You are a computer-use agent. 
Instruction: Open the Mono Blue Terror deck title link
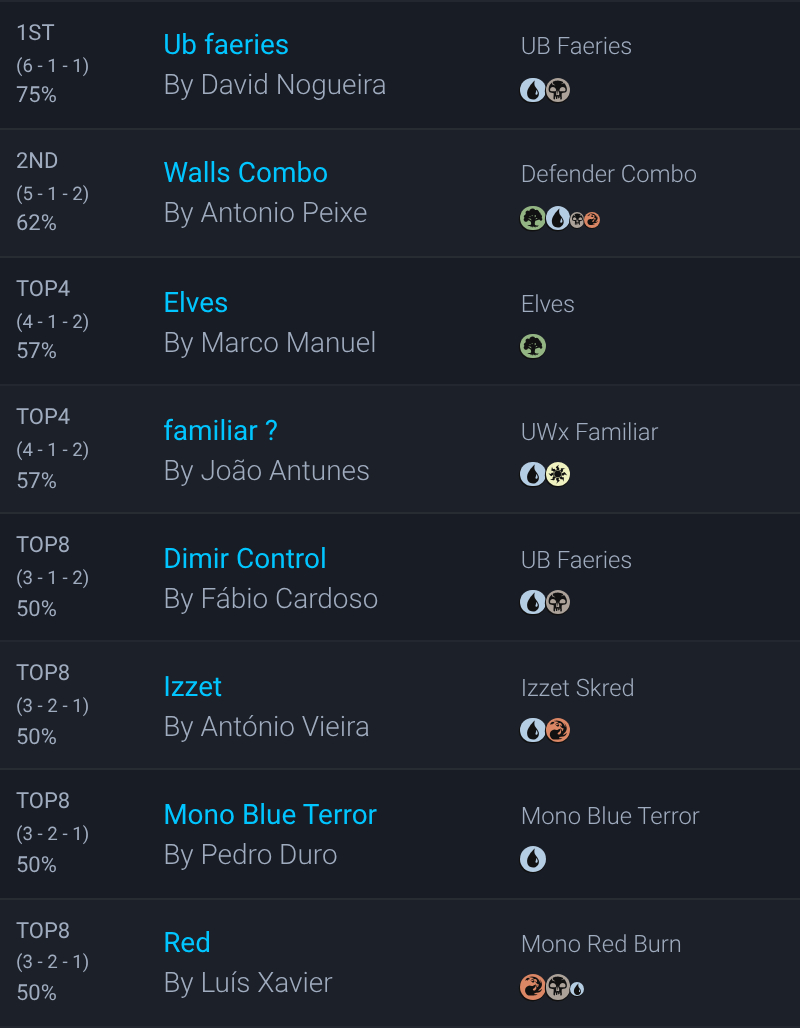point(270,815)
